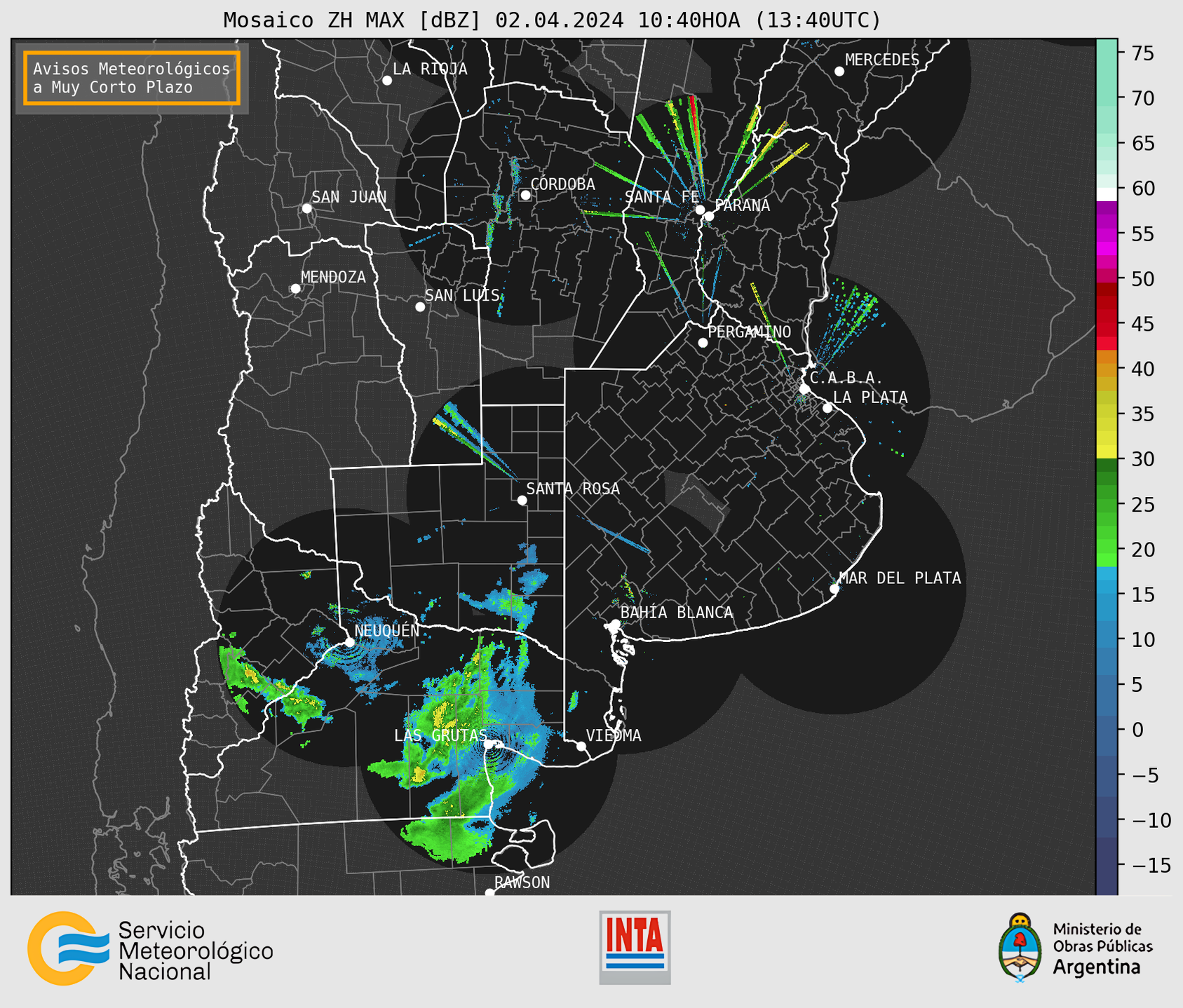Click the VIEDMA city marker dot
The width and height of the screenshot is (1183, 1008).
pos(581,747)
